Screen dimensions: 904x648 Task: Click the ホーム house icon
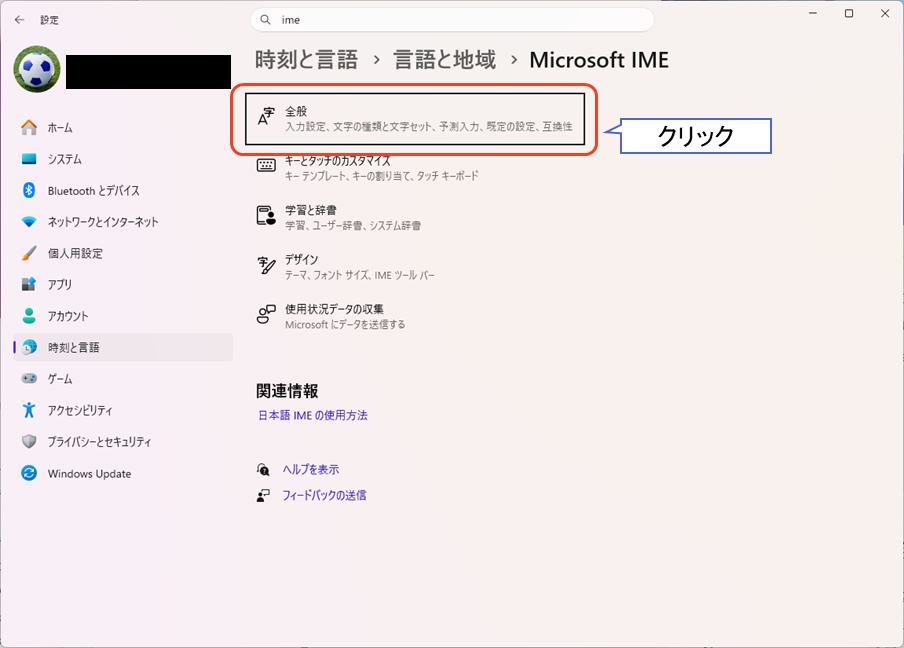[29, 127]
